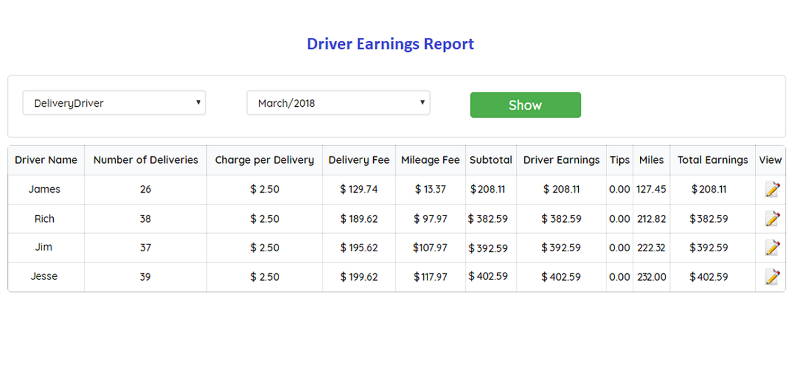Click Rich's total earnings $382.59 cell
Viewport: 800px width, 366px height.
(x=709, y=219)
